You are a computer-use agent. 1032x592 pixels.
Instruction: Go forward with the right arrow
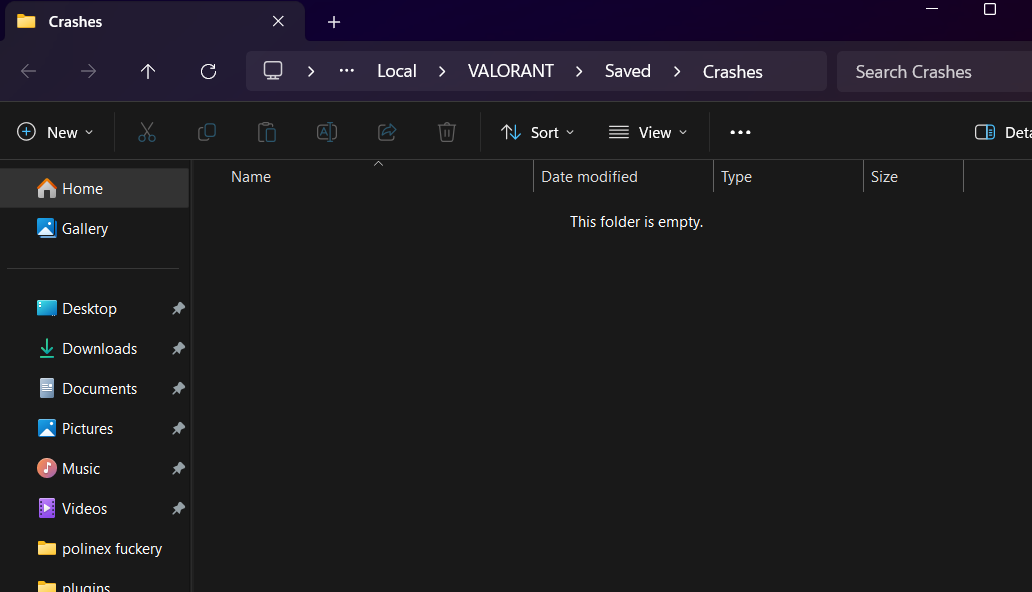(88, 71)
